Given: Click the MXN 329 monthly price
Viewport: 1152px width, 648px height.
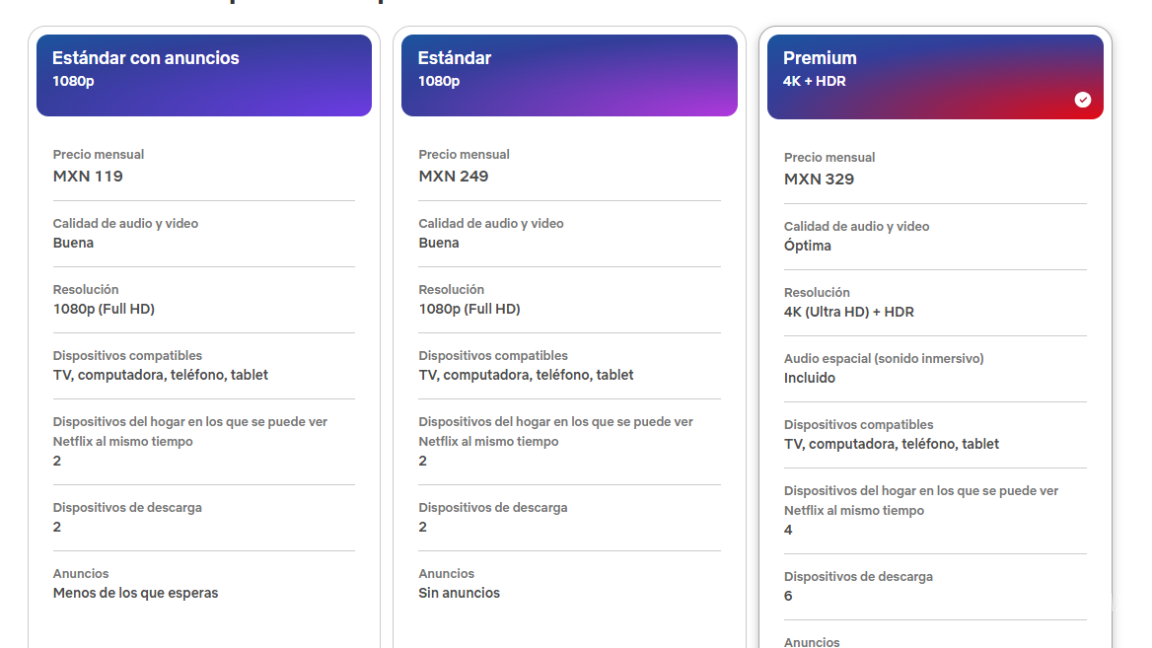Looking at the screenshot, I should coord(819,179).
